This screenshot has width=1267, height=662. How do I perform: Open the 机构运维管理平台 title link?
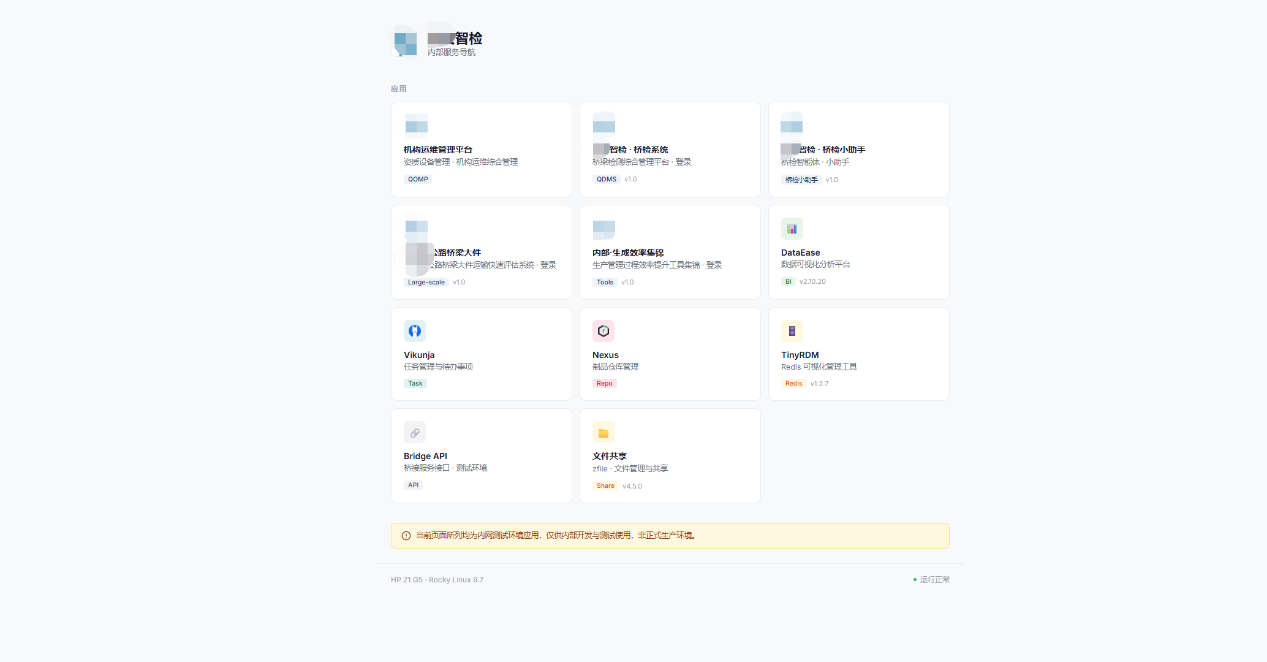438,150
